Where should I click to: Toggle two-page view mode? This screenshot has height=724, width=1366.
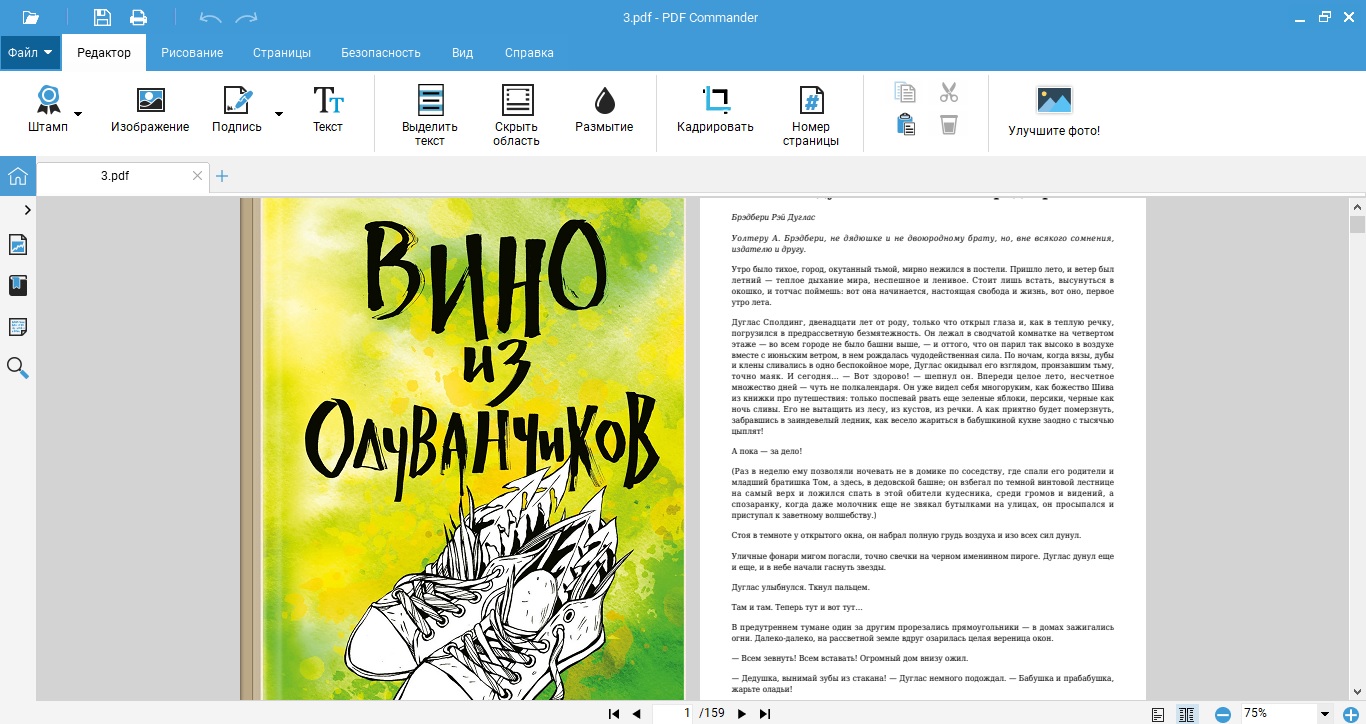(1187, 714)
